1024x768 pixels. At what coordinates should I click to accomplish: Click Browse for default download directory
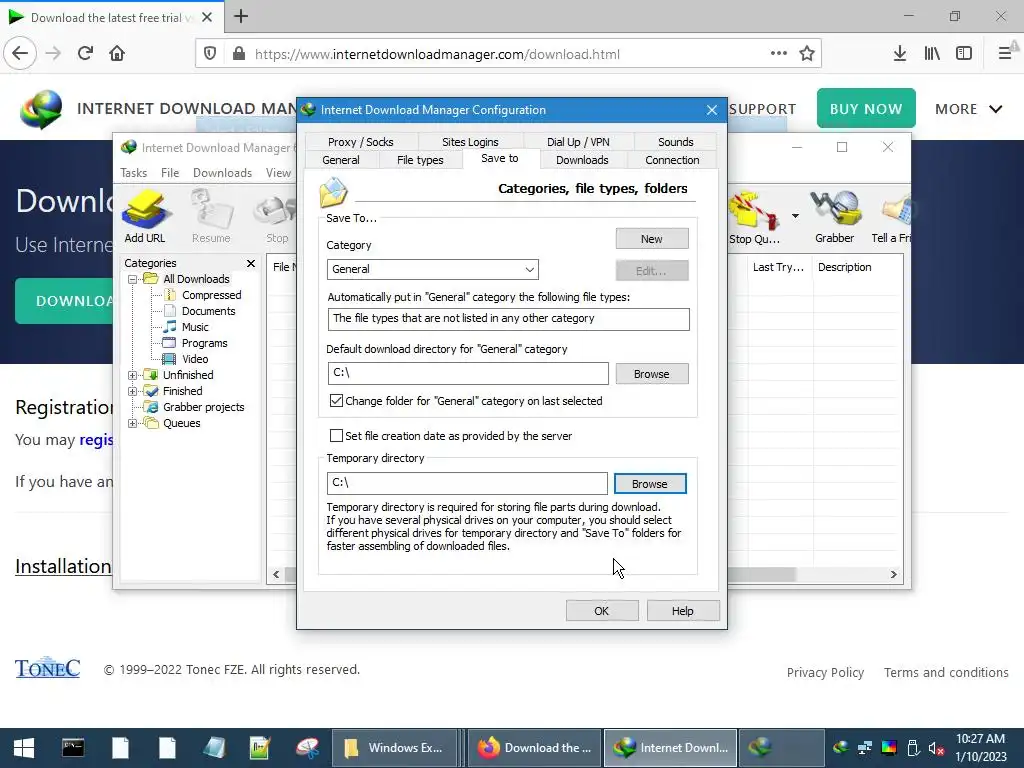pos(652,374)
